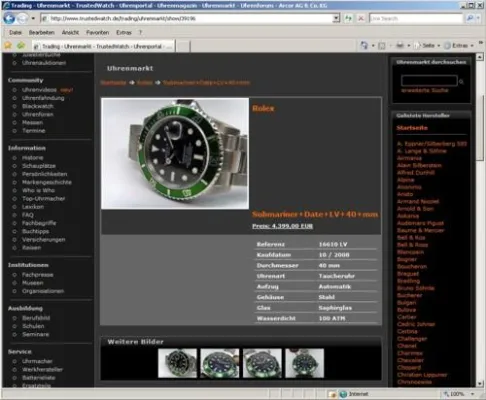The image size is (486, 400).
Task: Show more command bar items chevron
Action: [x=481, y=43]
